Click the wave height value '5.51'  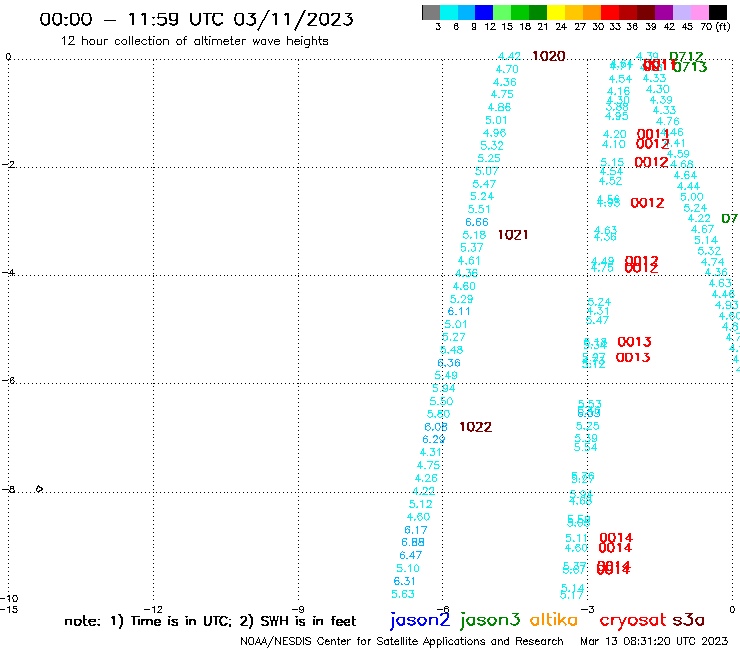[x=479, y=209]
